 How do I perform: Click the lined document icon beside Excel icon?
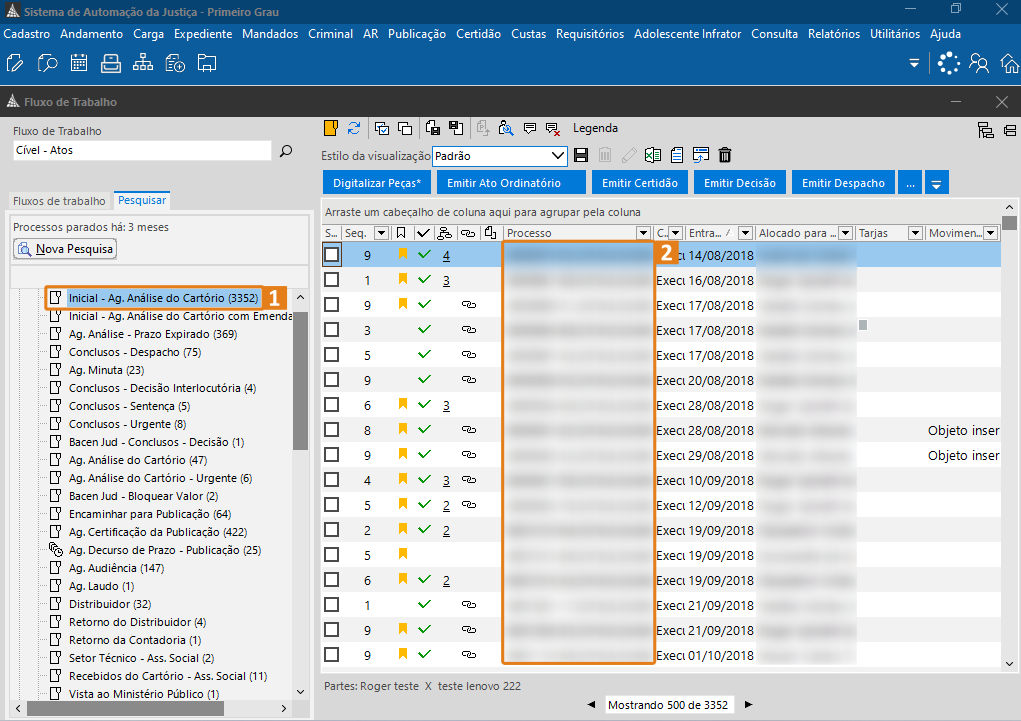677,155
